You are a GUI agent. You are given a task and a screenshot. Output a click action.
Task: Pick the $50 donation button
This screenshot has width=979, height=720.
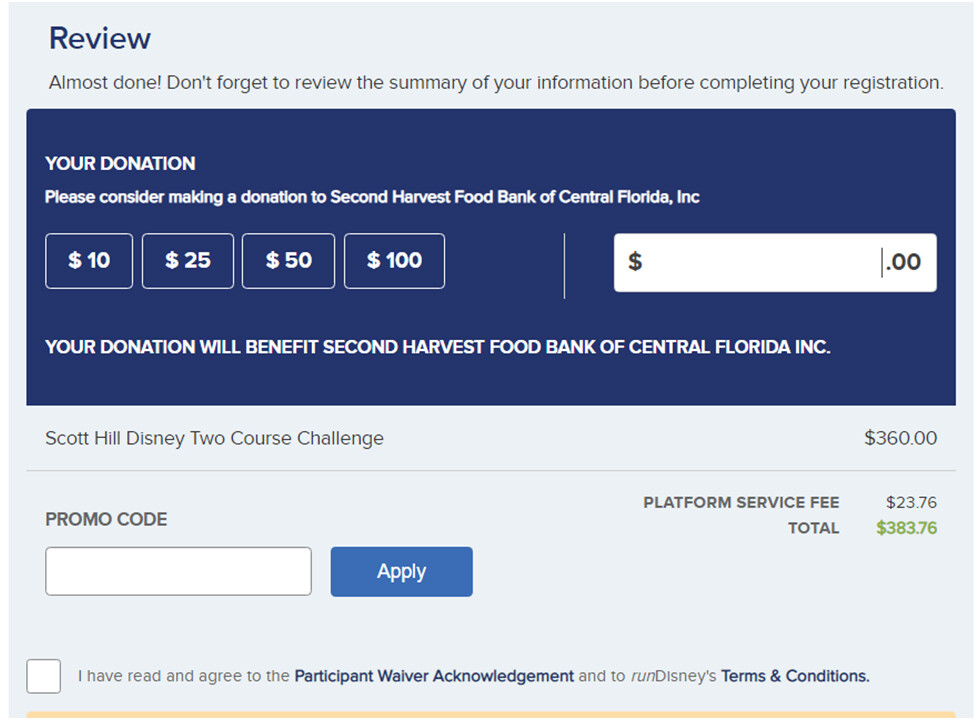pyautogui.click(x=288, y=261)
